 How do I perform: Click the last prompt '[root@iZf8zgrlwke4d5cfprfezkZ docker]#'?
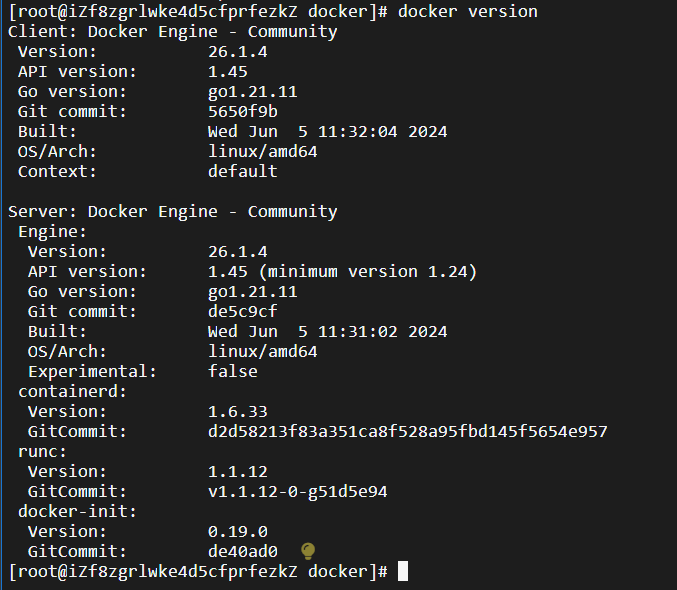[x=198, y=571]
